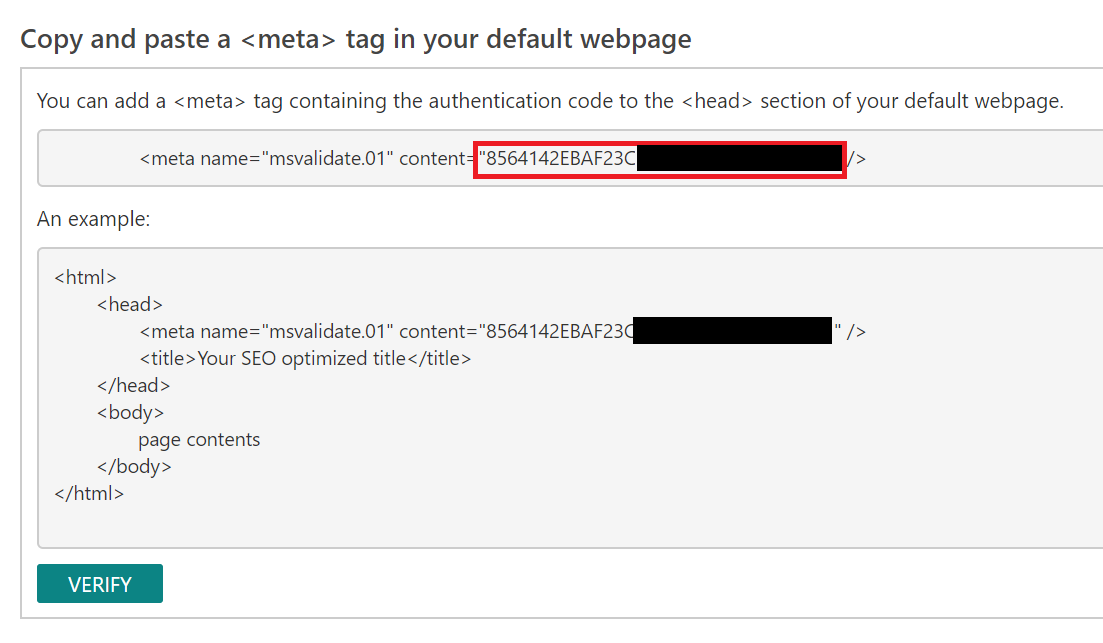
Task: Select the instruction sentence about the head section
Action: pos(550,101)
